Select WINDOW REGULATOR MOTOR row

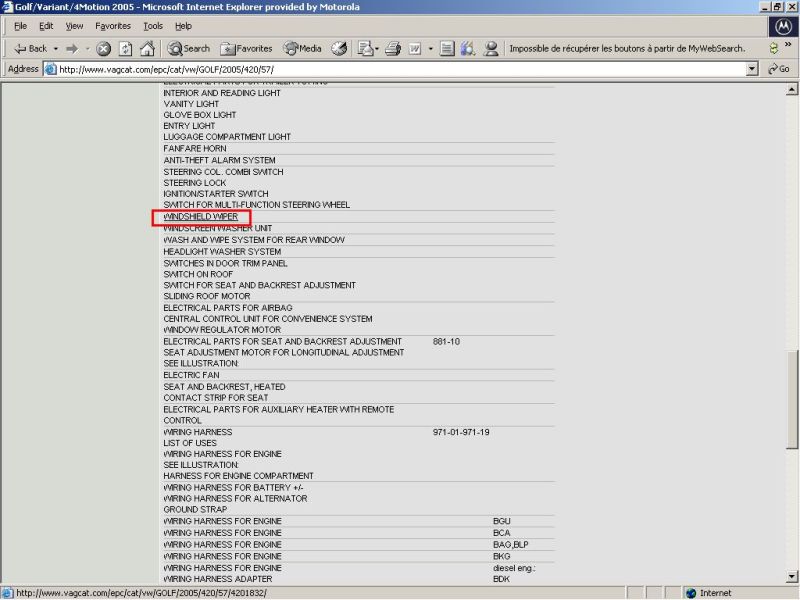[222, 330]
